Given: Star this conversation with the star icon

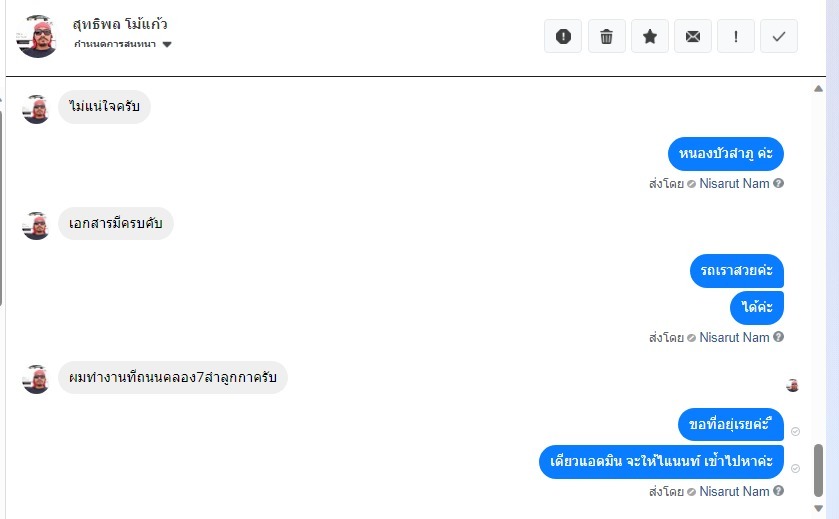Looking at the screenshot, I should [650, 36].
